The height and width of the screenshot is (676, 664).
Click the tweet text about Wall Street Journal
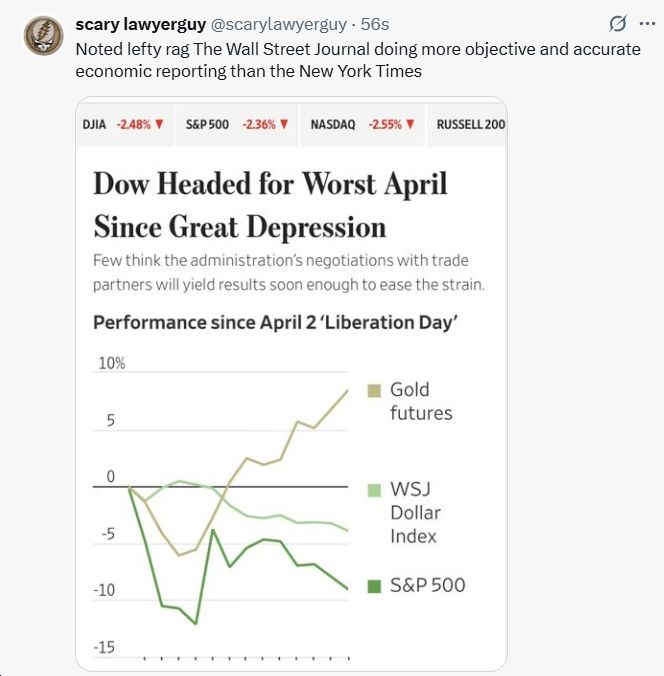tap(358, 60)
